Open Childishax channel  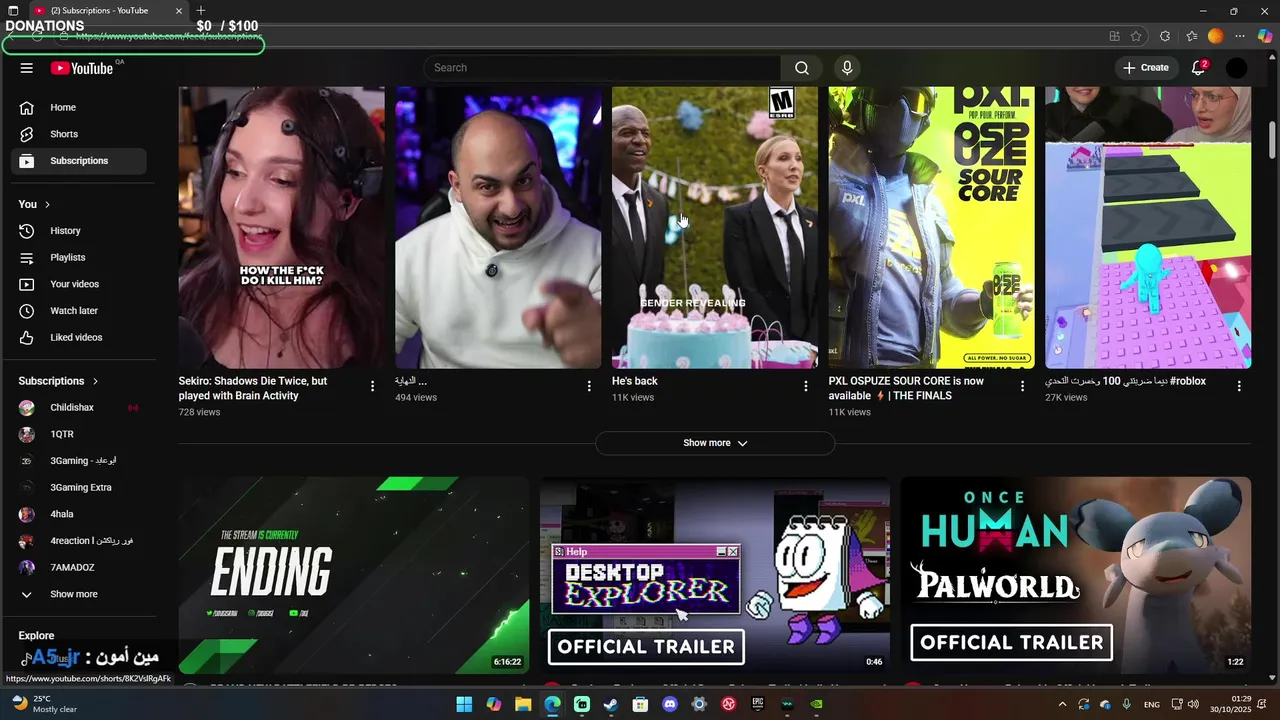(79, 408)
